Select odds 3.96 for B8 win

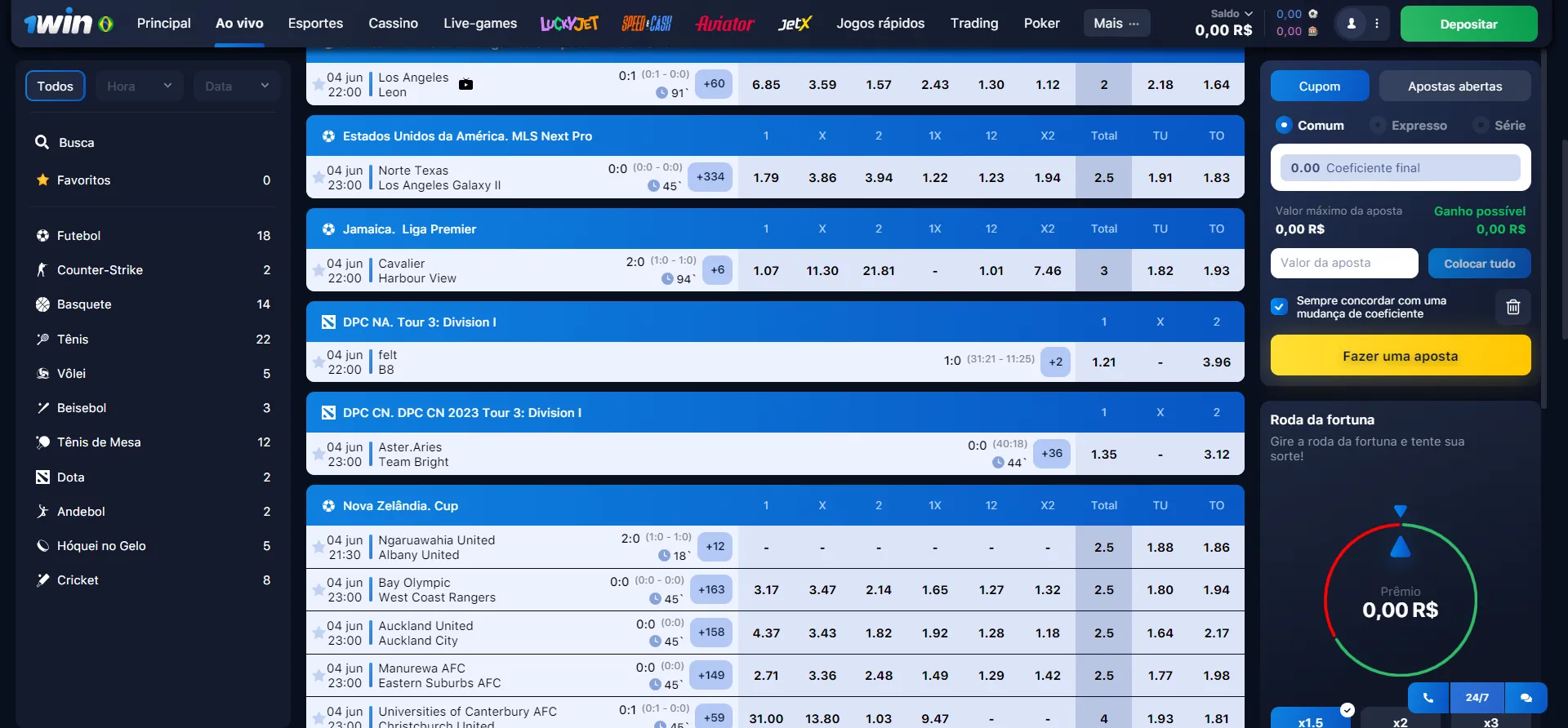pyautogui.click(x=1216, y=362)
